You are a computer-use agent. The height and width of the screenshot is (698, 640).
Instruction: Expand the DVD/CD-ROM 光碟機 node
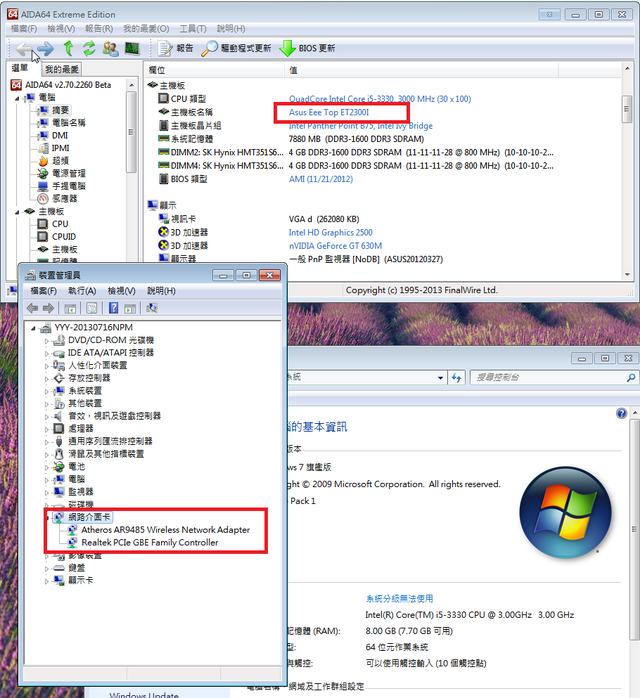(47, 341)
